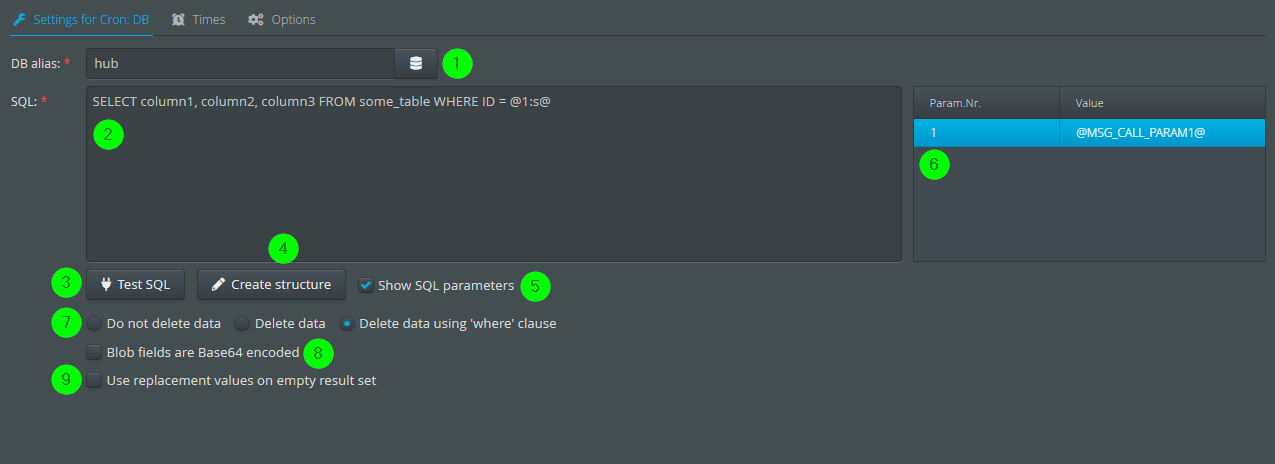Image resolution: width=1275 pixels, height=464 pixels.
Task: Select the @MSG_CALL_PARAM1@ parameter row
Action: tap(1089, 132)
